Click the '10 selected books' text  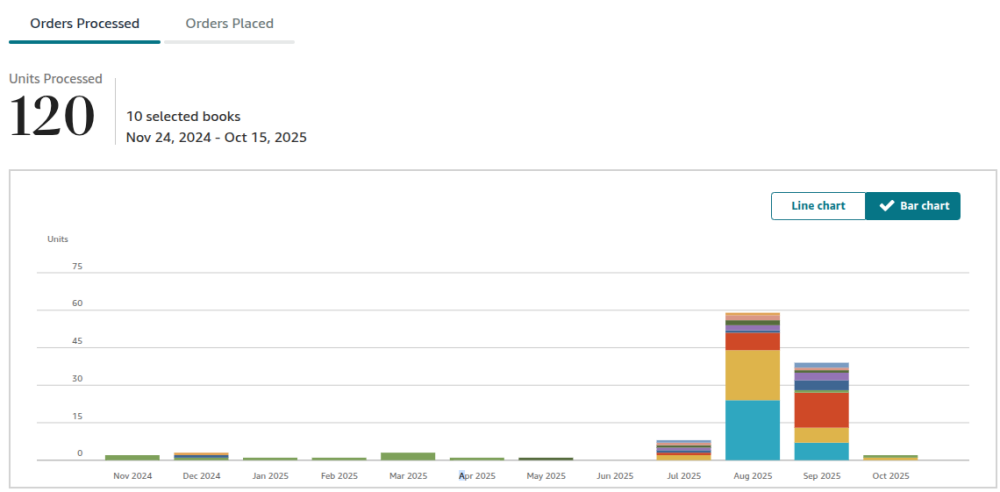tap(183, 116)
